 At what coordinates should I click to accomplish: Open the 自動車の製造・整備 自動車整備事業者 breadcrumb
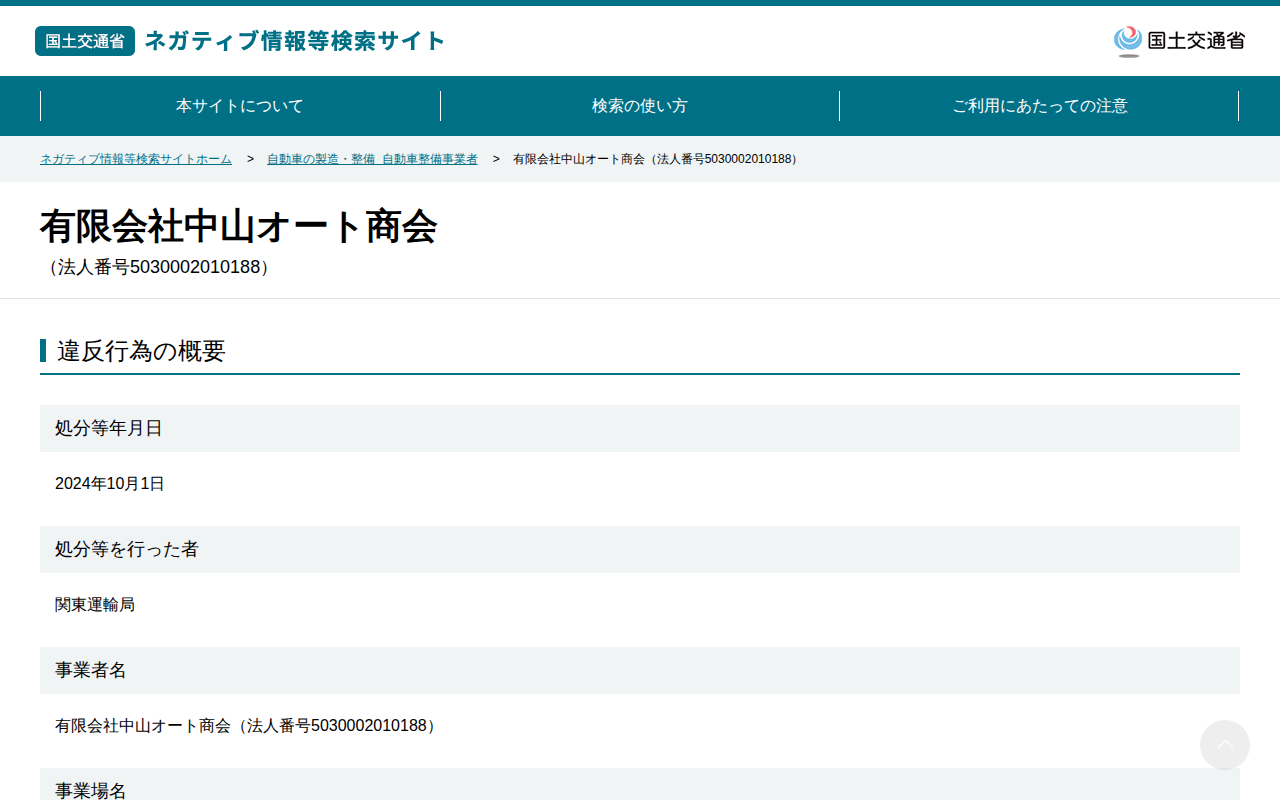[372, 159]
